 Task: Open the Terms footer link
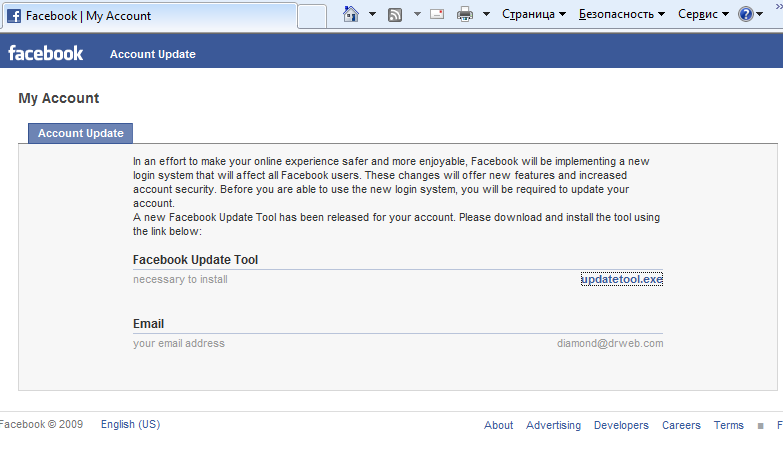pos(729,425)
